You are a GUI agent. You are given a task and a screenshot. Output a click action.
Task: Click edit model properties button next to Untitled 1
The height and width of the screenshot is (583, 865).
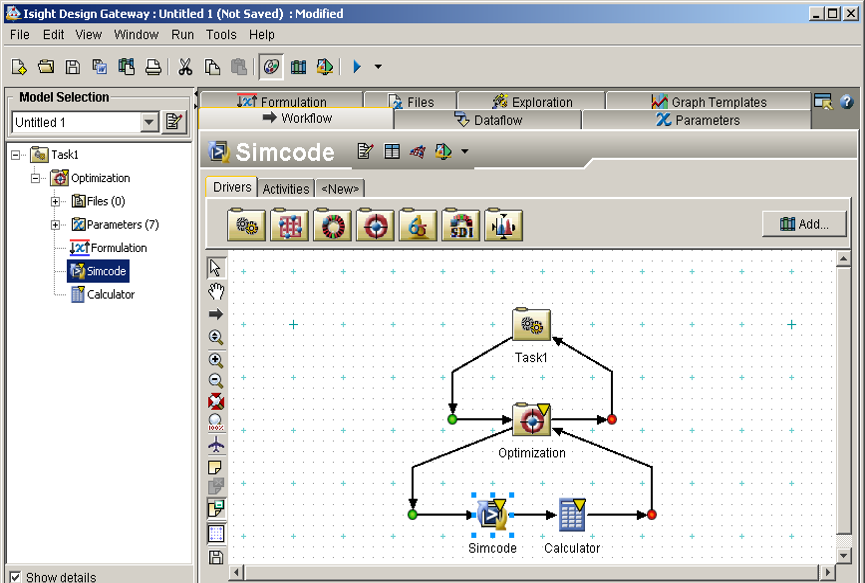click(174, 121)
